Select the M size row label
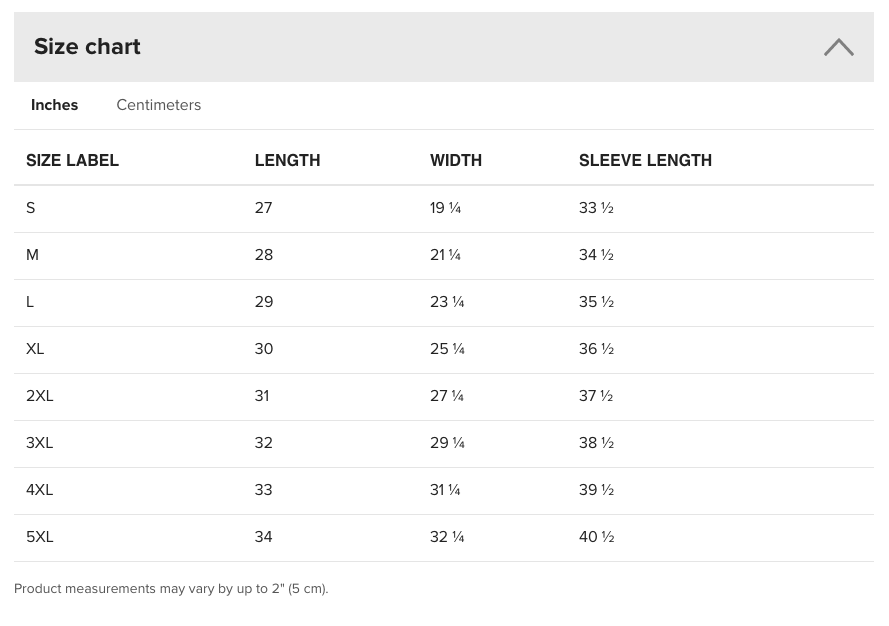Image resolution: width=889 pixels, height=626 pixels. [32, 255]
